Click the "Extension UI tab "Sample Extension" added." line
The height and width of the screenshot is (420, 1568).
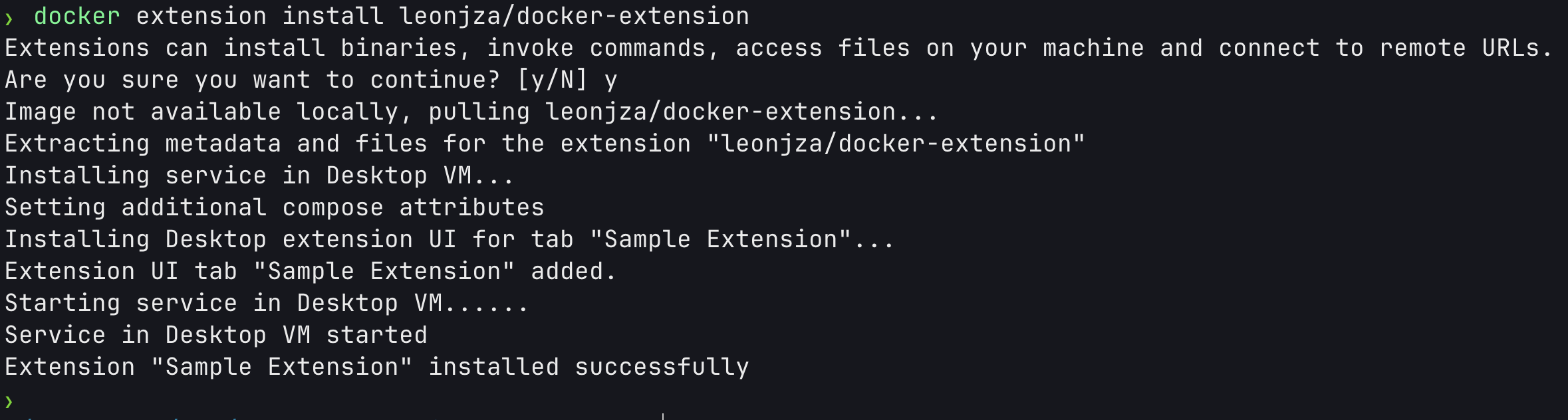click(311, 271)
